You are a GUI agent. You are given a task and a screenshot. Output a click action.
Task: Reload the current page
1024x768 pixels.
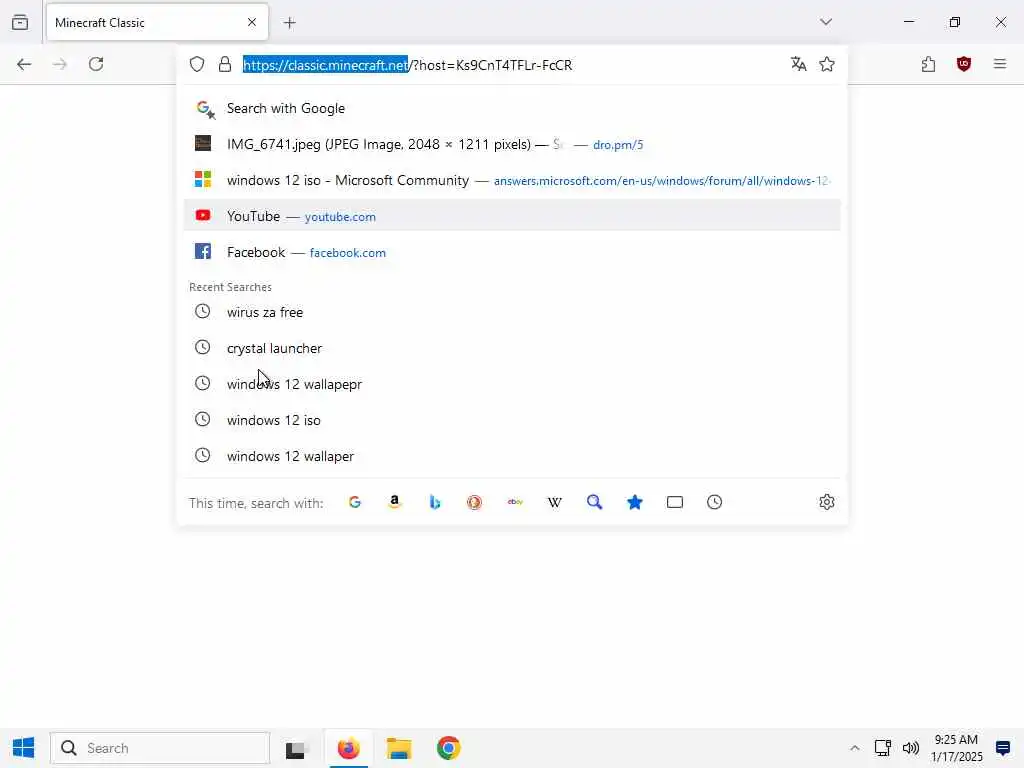click(x=96, y=64)
